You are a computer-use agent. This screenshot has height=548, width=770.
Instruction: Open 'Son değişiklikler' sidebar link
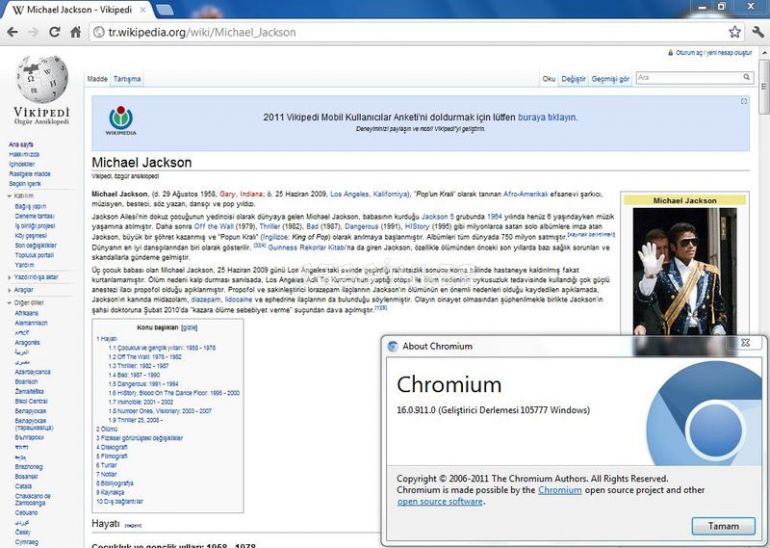pos(36,246)
